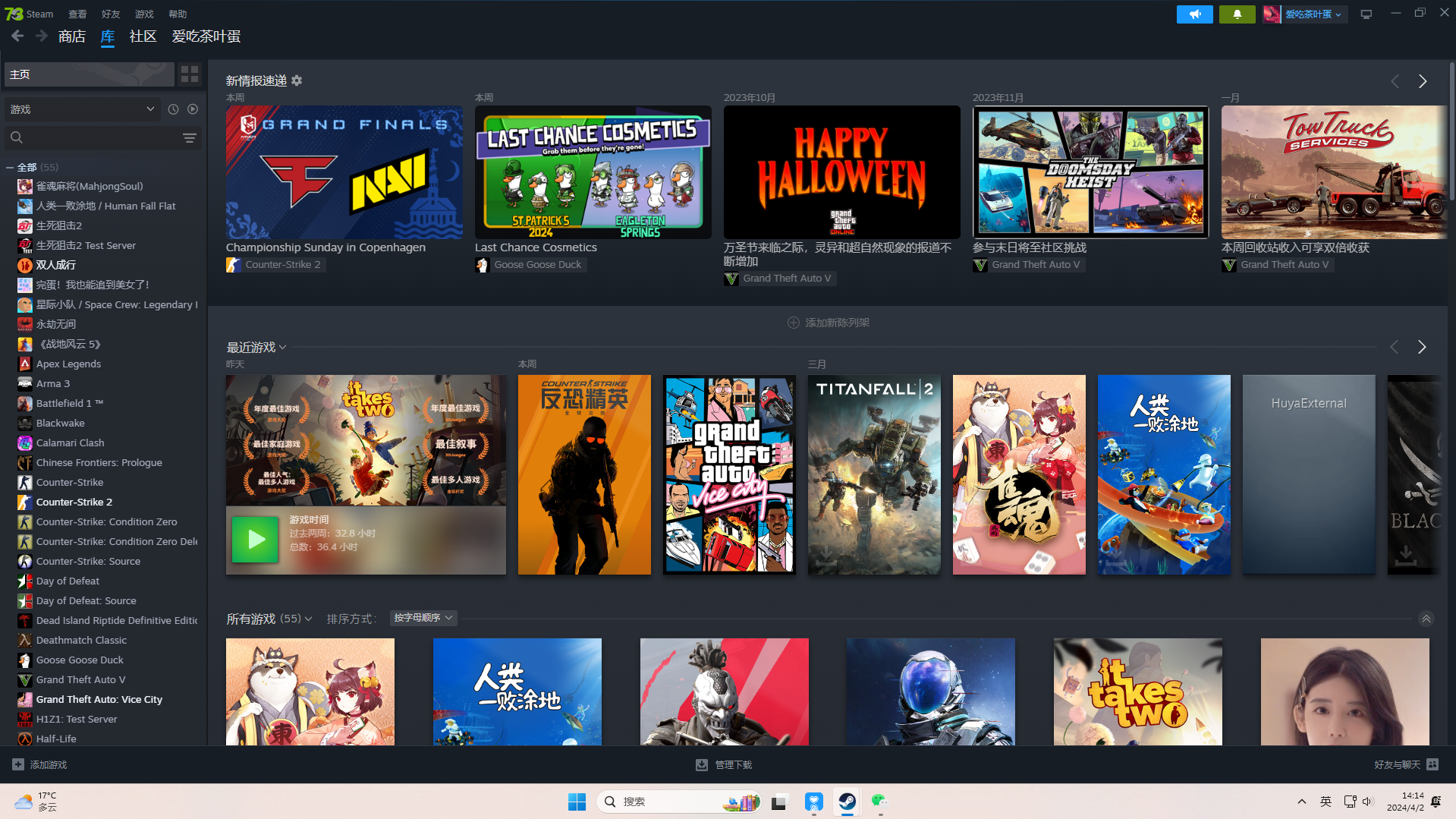The height and width of the screenshot is (819, 1456).
Task: Click the WeChat icon on taskbar
Action: (879, 802)
